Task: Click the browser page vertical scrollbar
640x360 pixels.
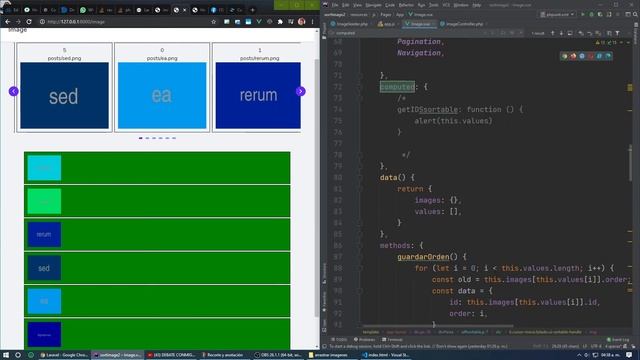Action: (317, 188)
